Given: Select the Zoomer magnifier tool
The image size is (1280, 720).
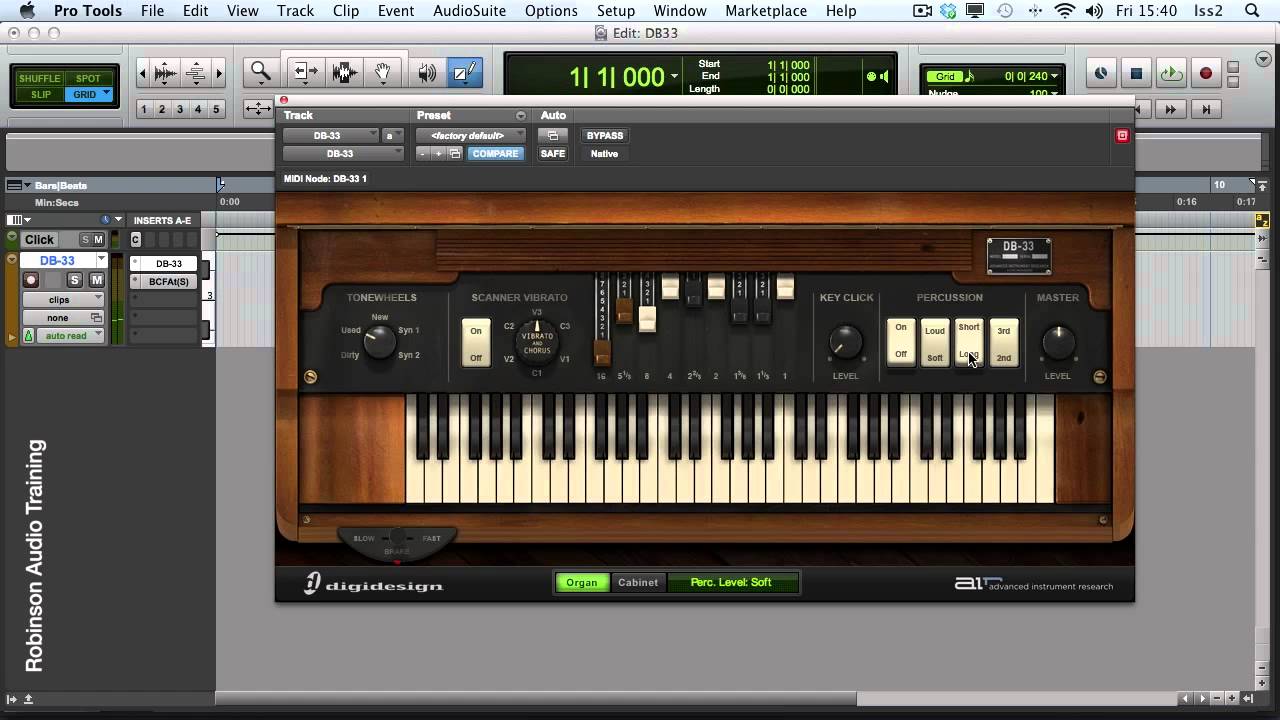Looking at the screenshot, I should pos(261,72).
